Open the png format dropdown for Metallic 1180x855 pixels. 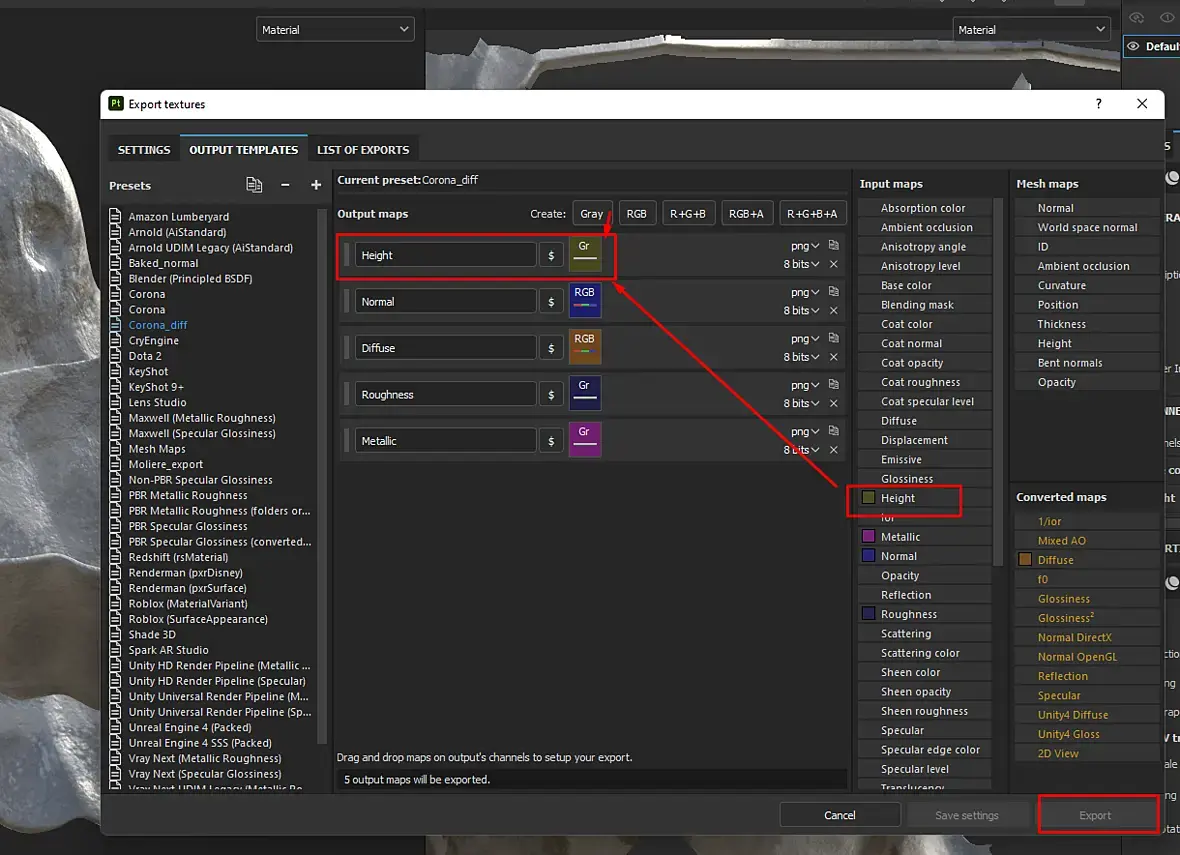click(804, 432)
